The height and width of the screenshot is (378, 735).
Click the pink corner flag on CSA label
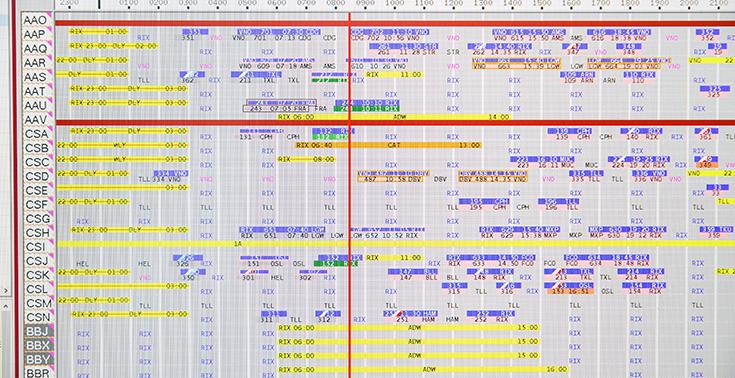pos(51,129)
